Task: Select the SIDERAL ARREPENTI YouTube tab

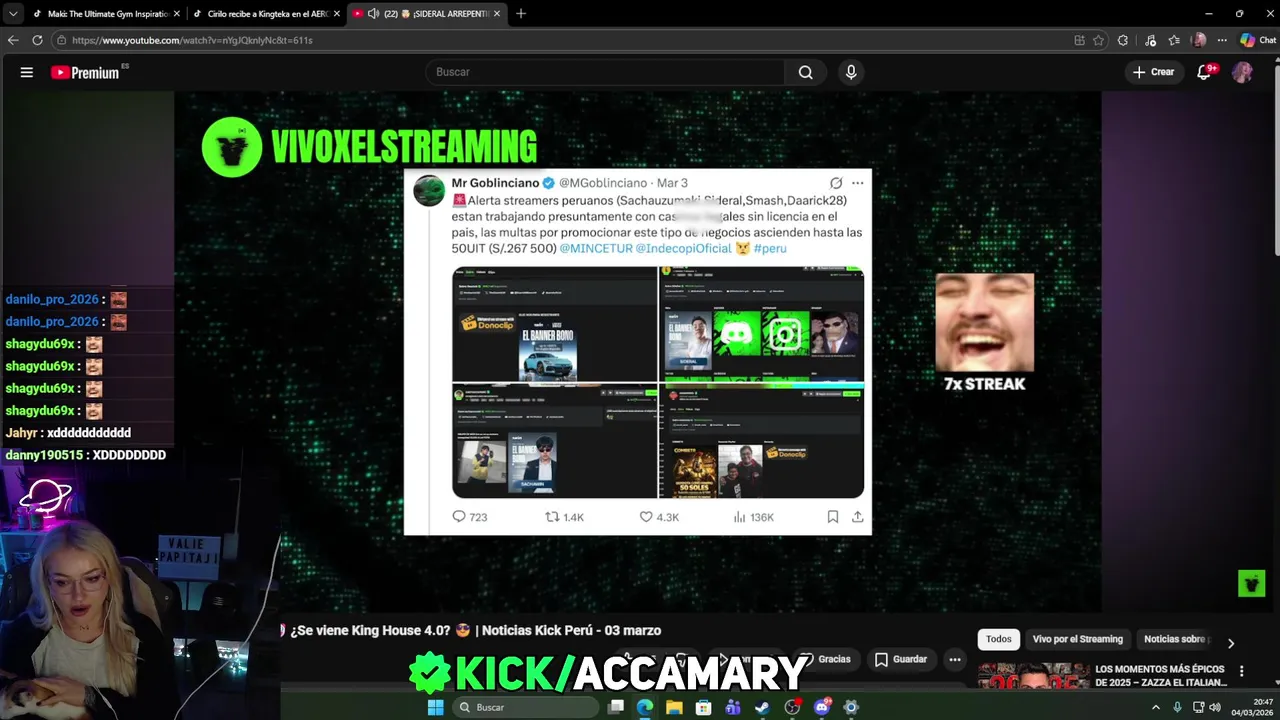Action: click(x=425, y=14)
